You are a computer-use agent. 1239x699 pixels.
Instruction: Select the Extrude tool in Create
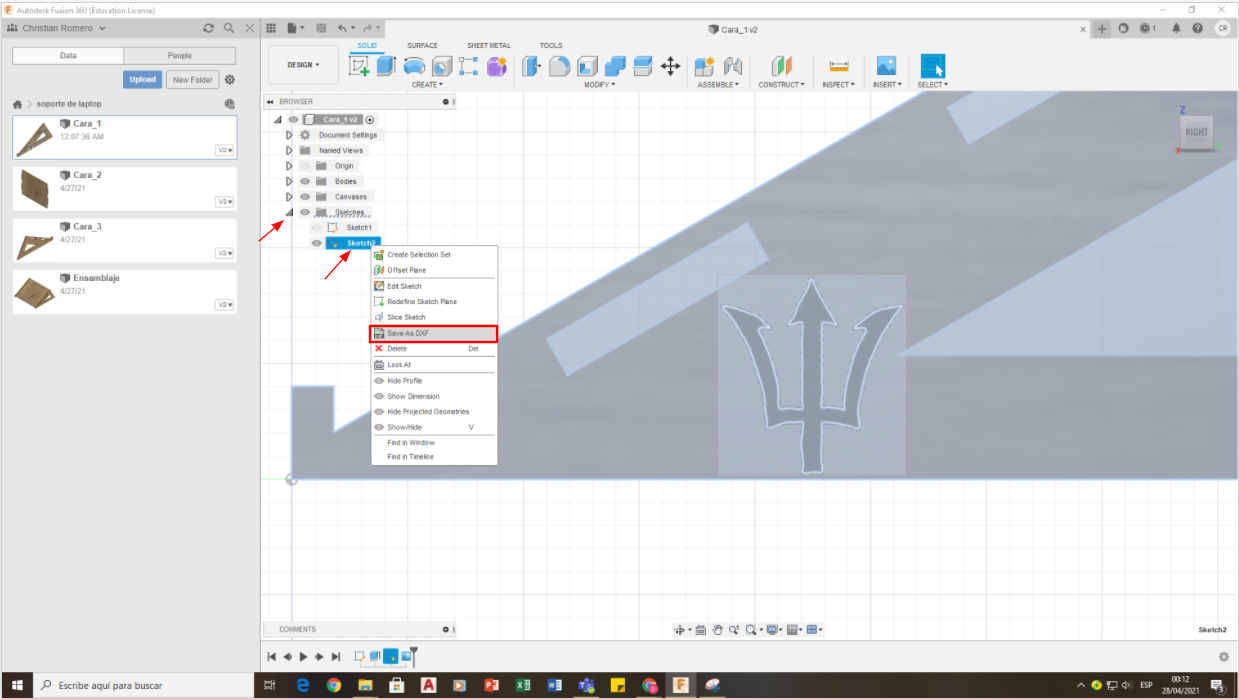(x=386, y=66)
